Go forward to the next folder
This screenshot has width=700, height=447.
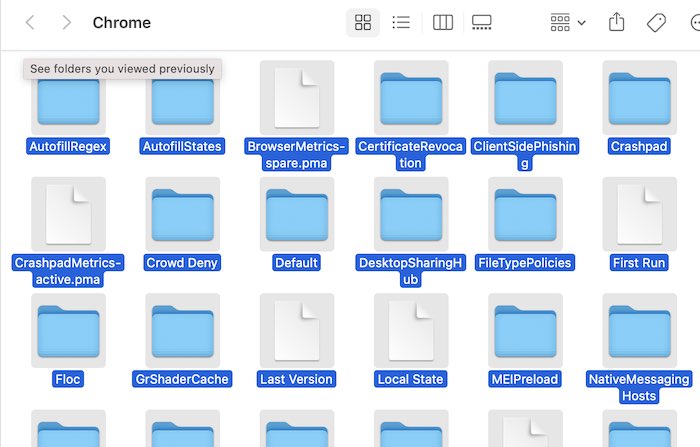[x=66, y=22]
